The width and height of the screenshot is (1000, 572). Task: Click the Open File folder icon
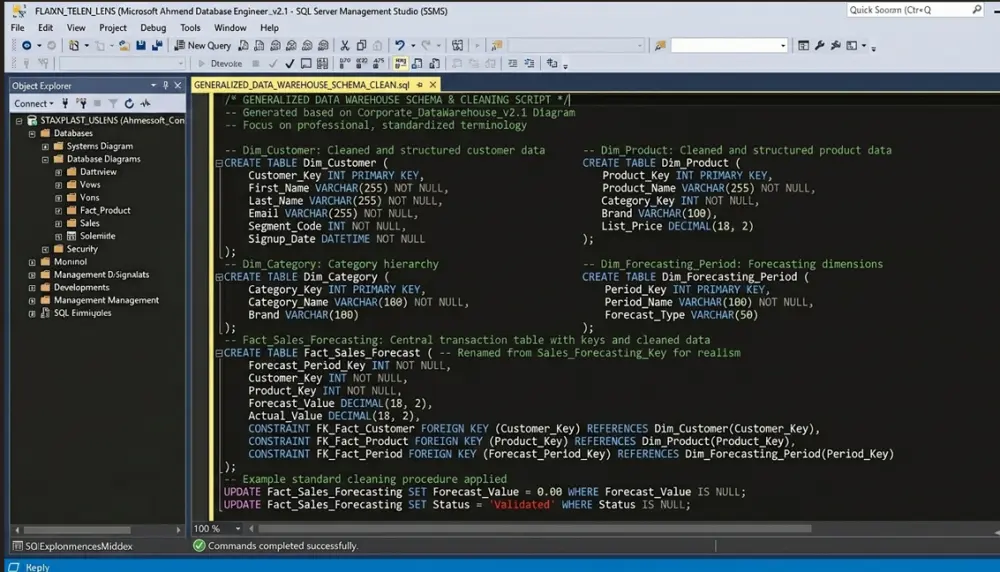(124, 45)
